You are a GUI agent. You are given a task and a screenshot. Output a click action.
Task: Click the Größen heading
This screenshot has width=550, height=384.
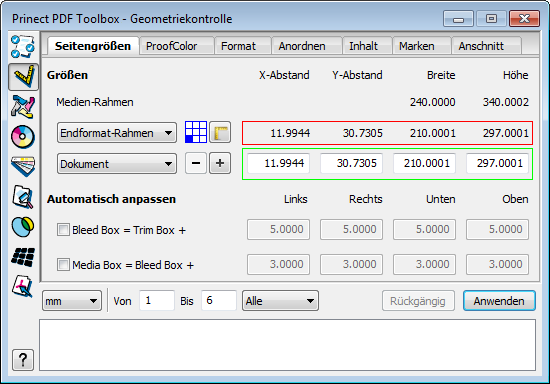67,75
